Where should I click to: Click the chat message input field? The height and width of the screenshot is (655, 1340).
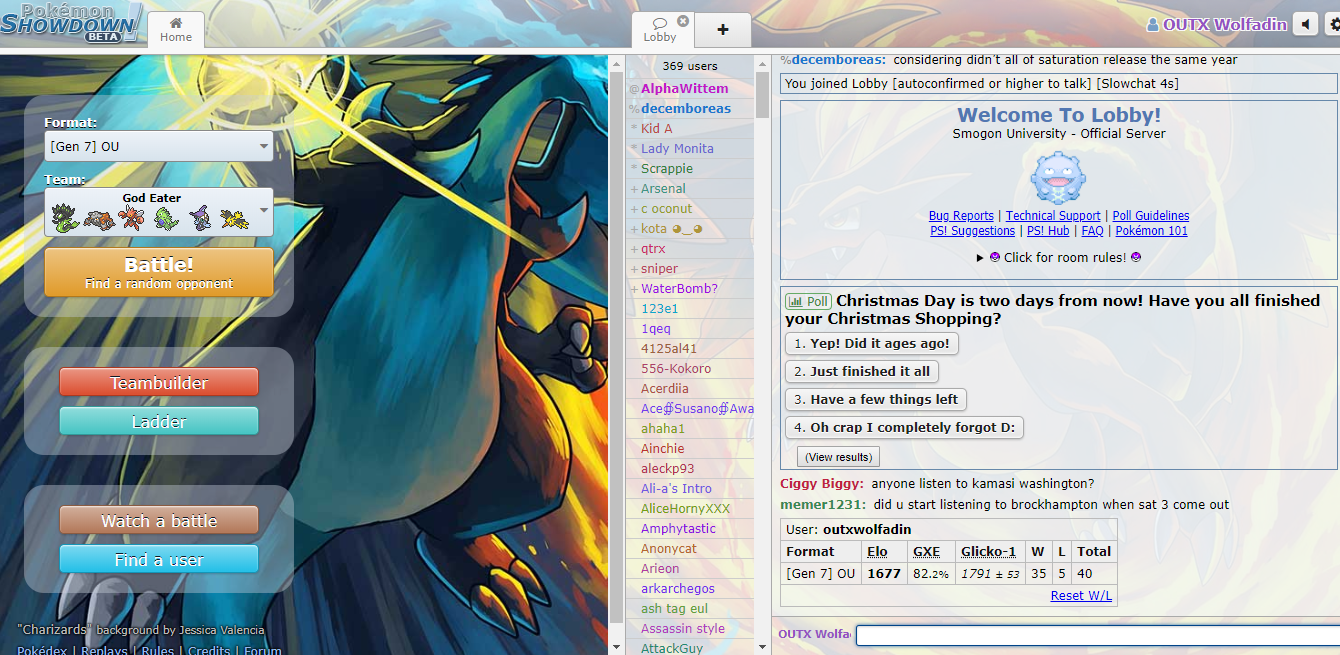point(1097,635)
